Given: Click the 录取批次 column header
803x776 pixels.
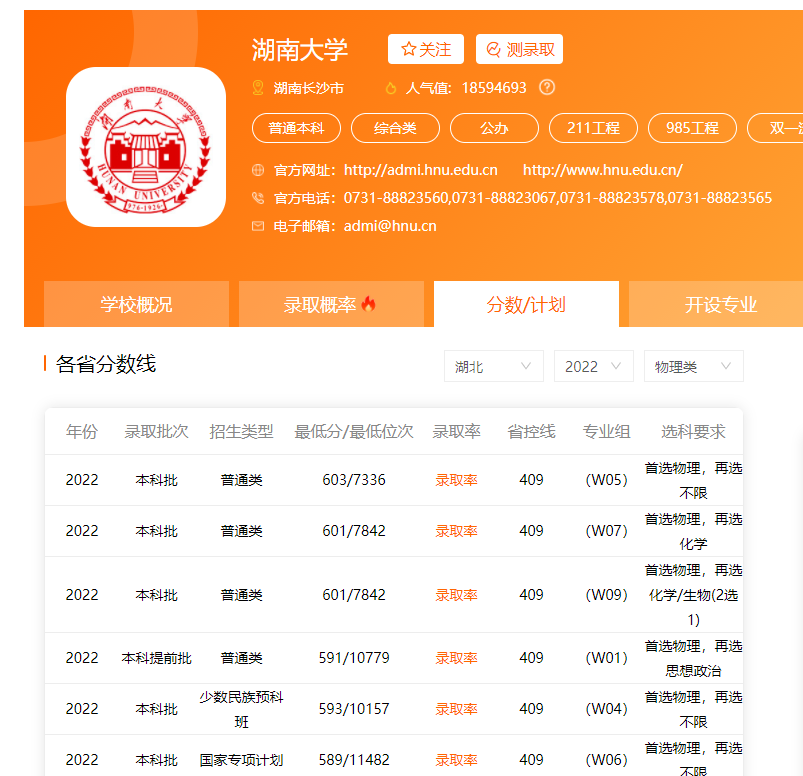Looking at the screenshot, I should pos(156,432).
